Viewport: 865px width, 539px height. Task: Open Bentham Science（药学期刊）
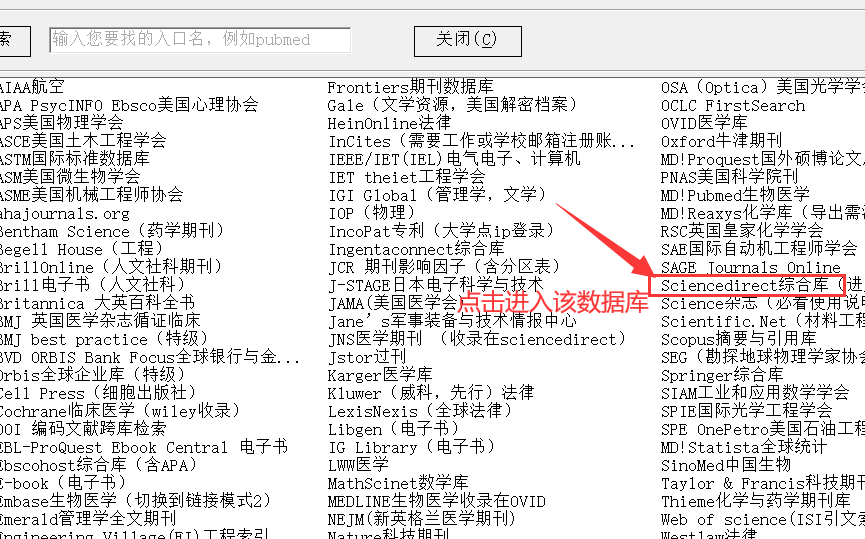click(113, 231)
